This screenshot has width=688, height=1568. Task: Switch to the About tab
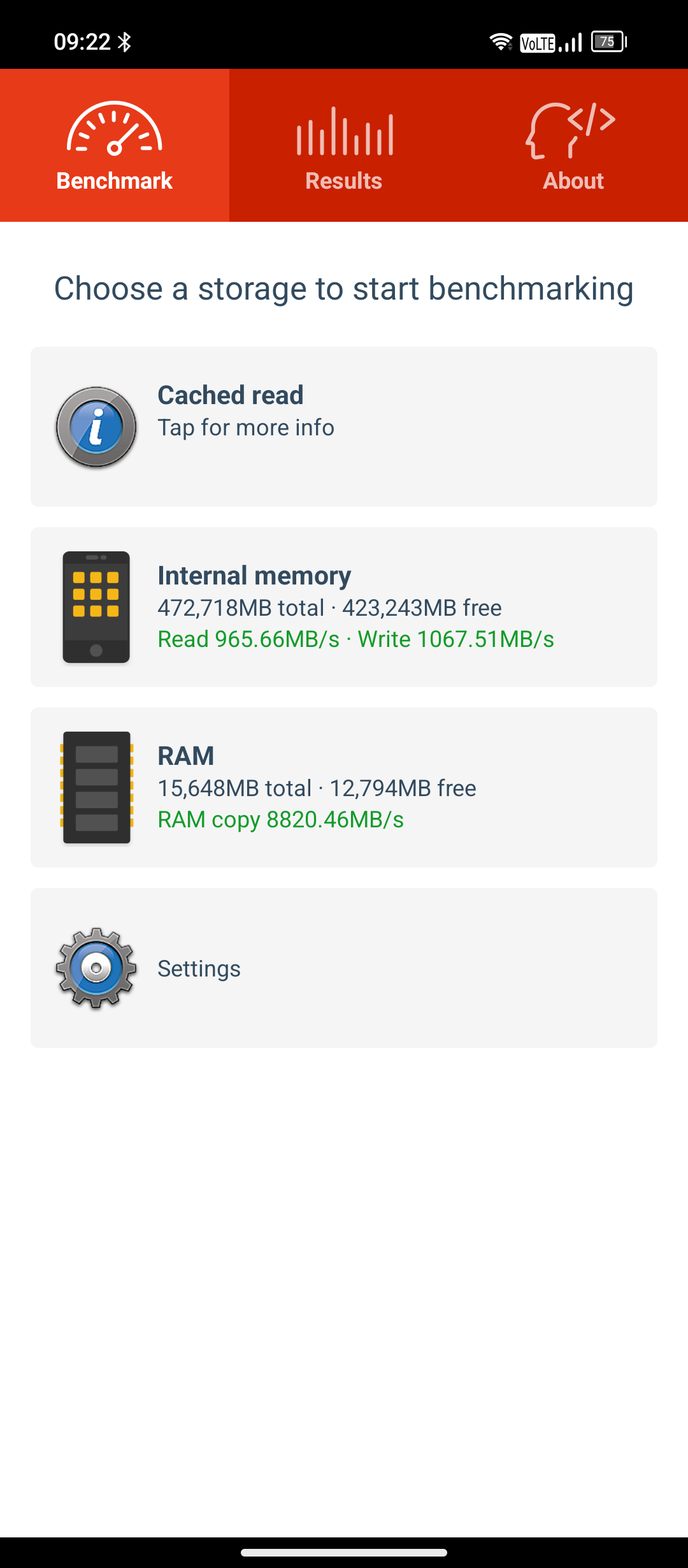pyautogui.click(x=573, y=145)
